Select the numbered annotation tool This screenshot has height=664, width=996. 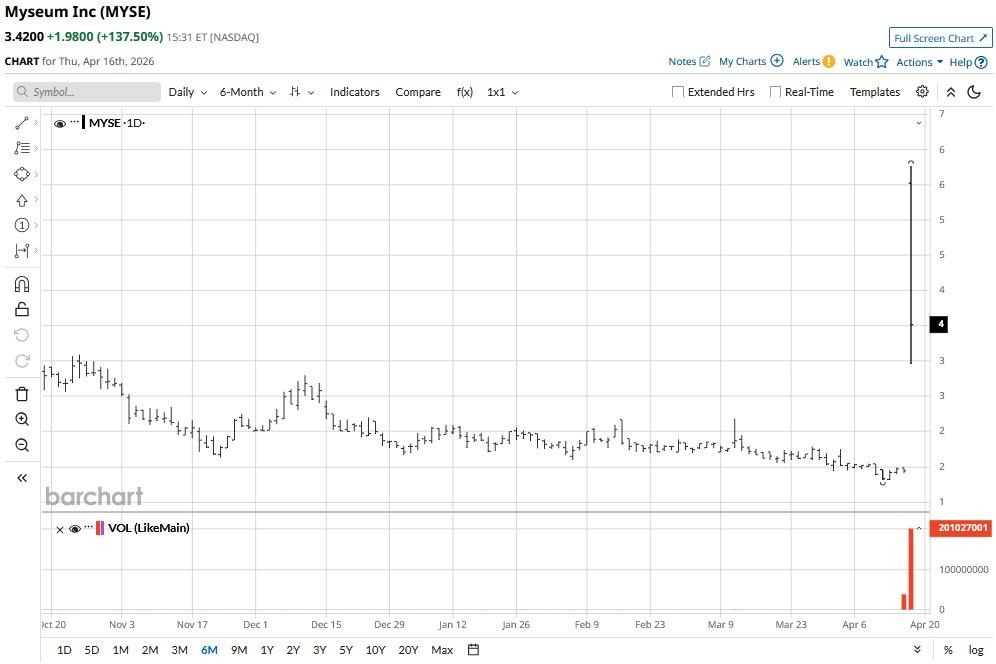tap(22, 225)
